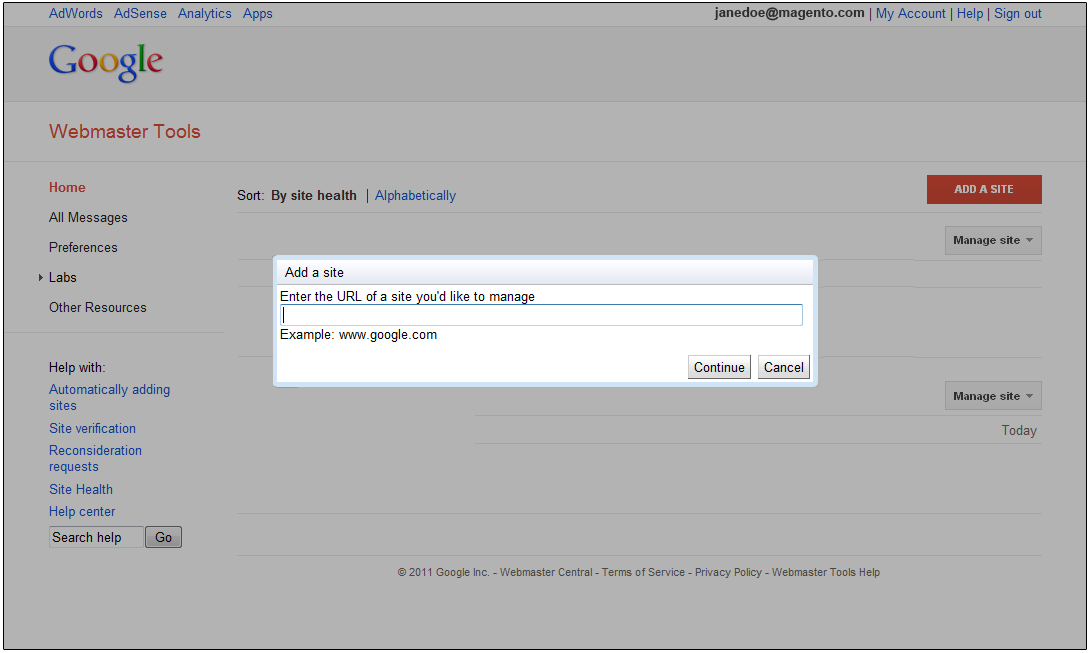Viewport: 1090px width, 653px height.
Task: Cancel the Add a site dialog
Action: (x=783, y=367)
